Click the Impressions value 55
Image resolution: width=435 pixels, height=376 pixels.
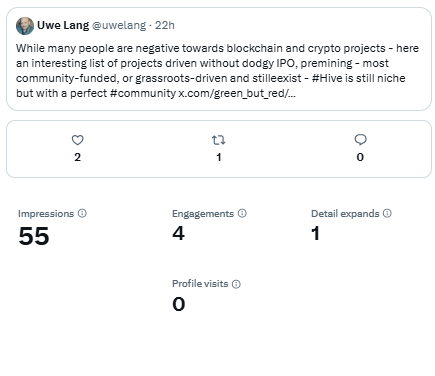pyautogui.click(x=34, y=236)
